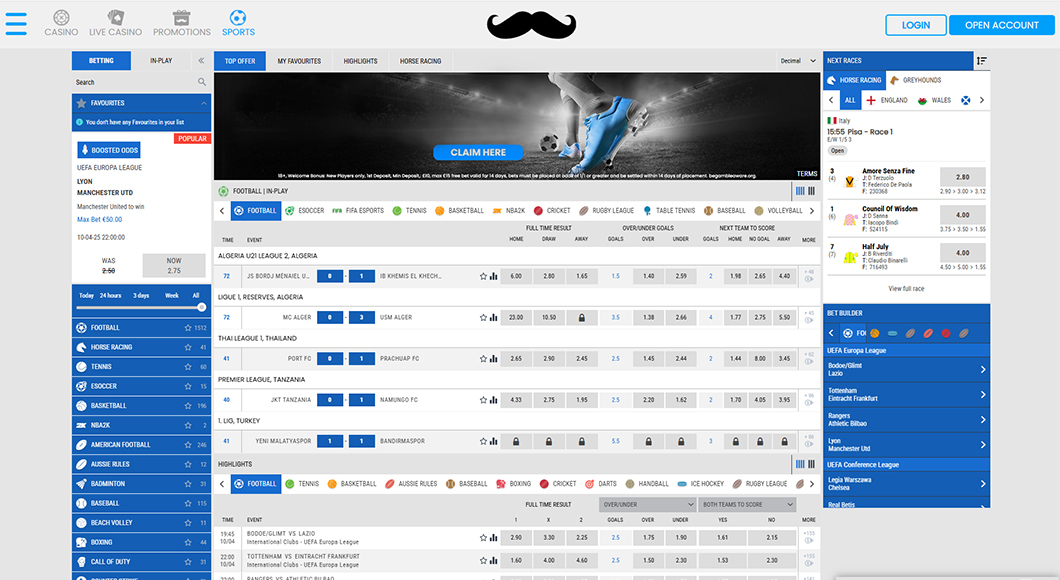1060x580 pixels.
Task: Open stats icon for Port FC match
Action: pyautogui.click(x=494, y=359)
